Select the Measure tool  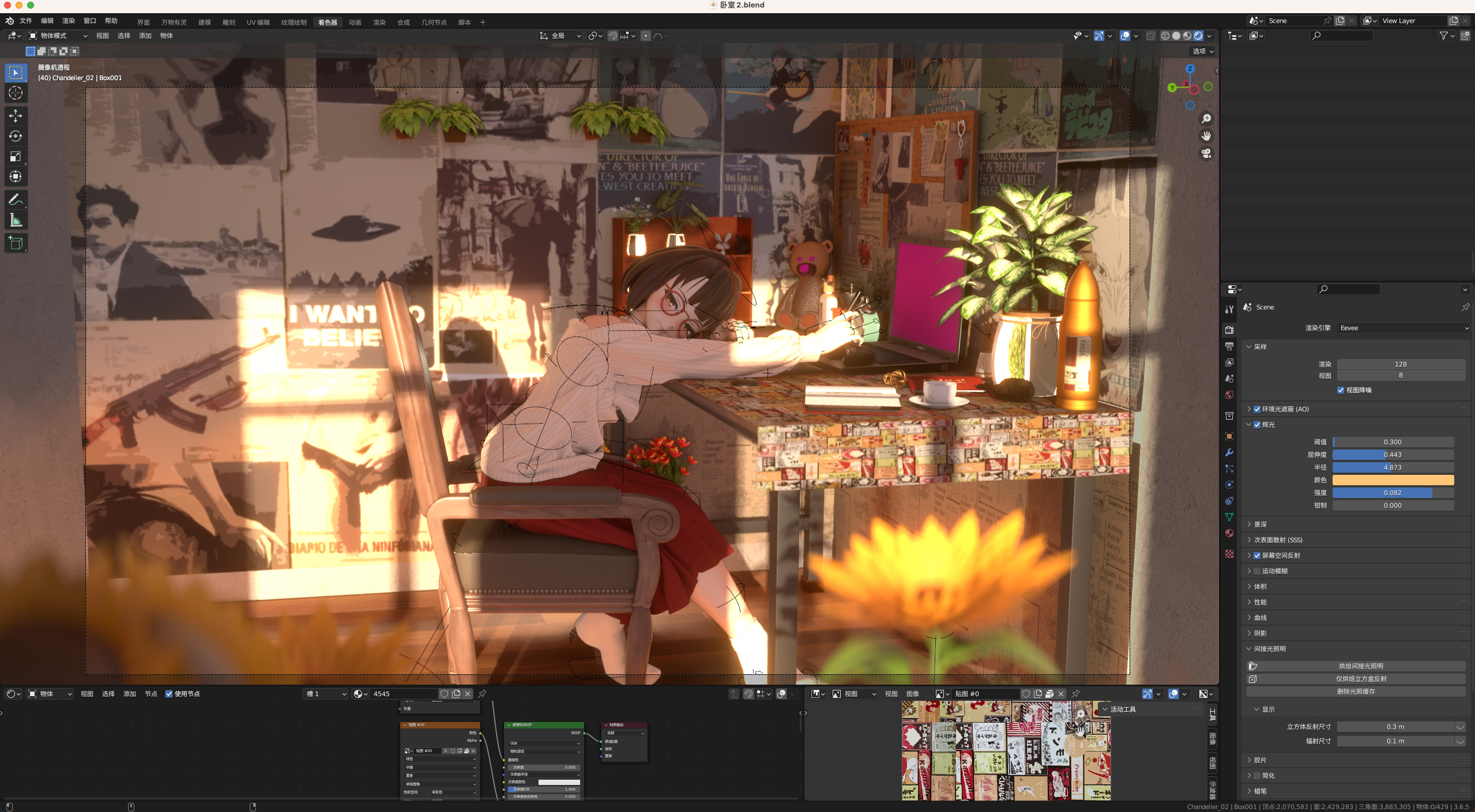click(x=16, y=220)
